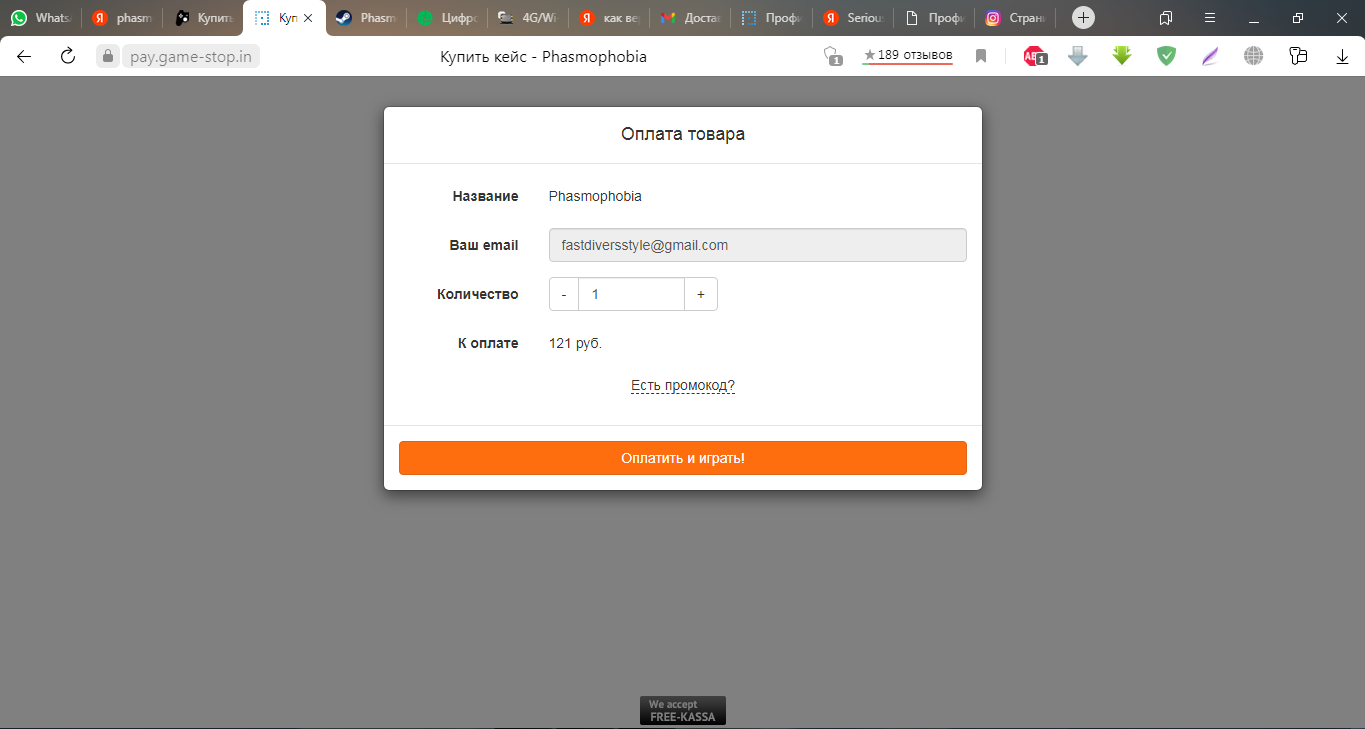The image size is (1365, 729).
Task: Open a new tab with plus button
Action: pyautogui.click(x=1083, y=18)
